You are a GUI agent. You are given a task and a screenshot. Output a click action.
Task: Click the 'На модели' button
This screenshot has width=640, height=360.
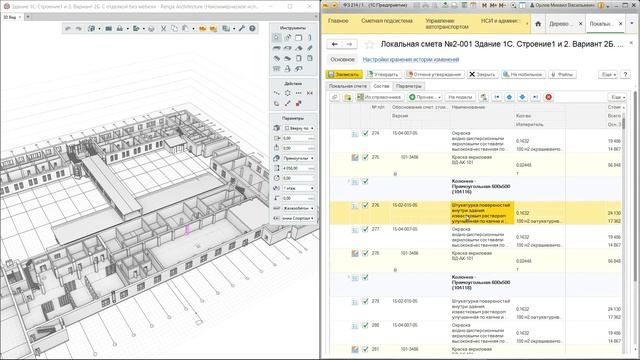460,97
